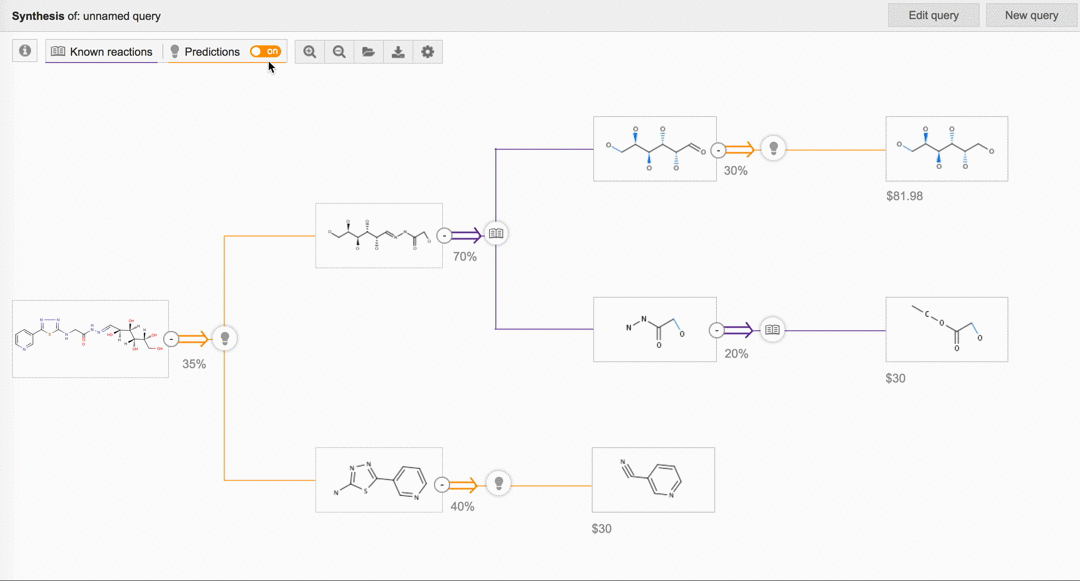The image size is (1080, 581).
Task: Click the 'Synthesis of: unnamed query' title
Action: coord(86,16)
